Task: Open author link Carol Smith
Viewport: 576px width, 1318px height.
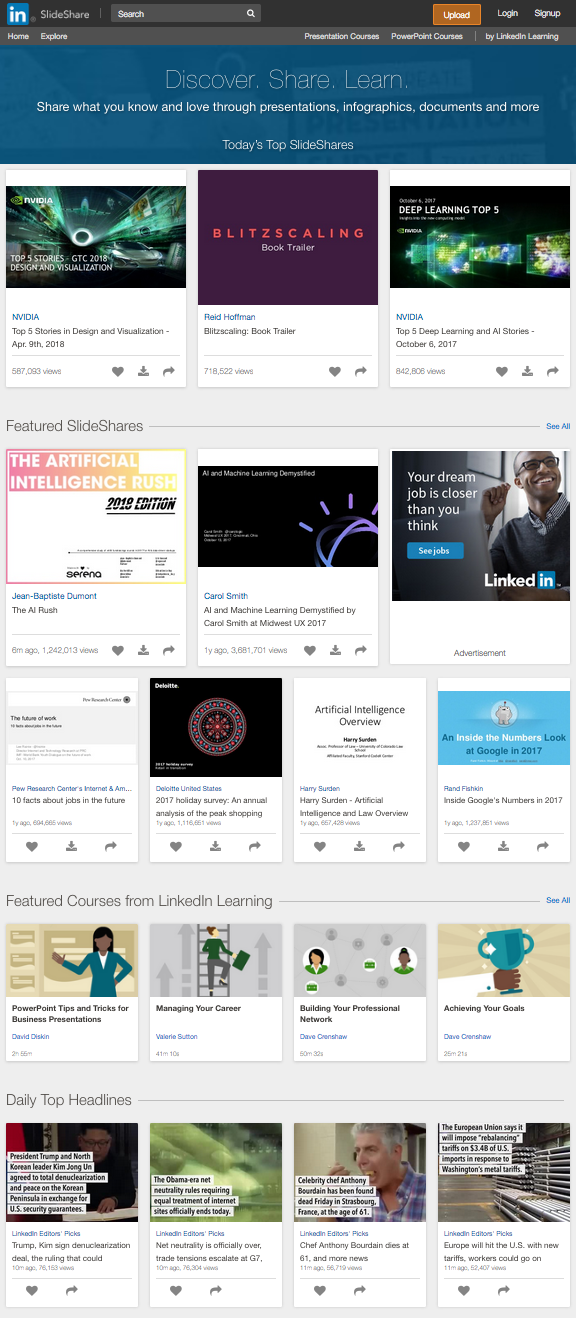Action: 226,596
